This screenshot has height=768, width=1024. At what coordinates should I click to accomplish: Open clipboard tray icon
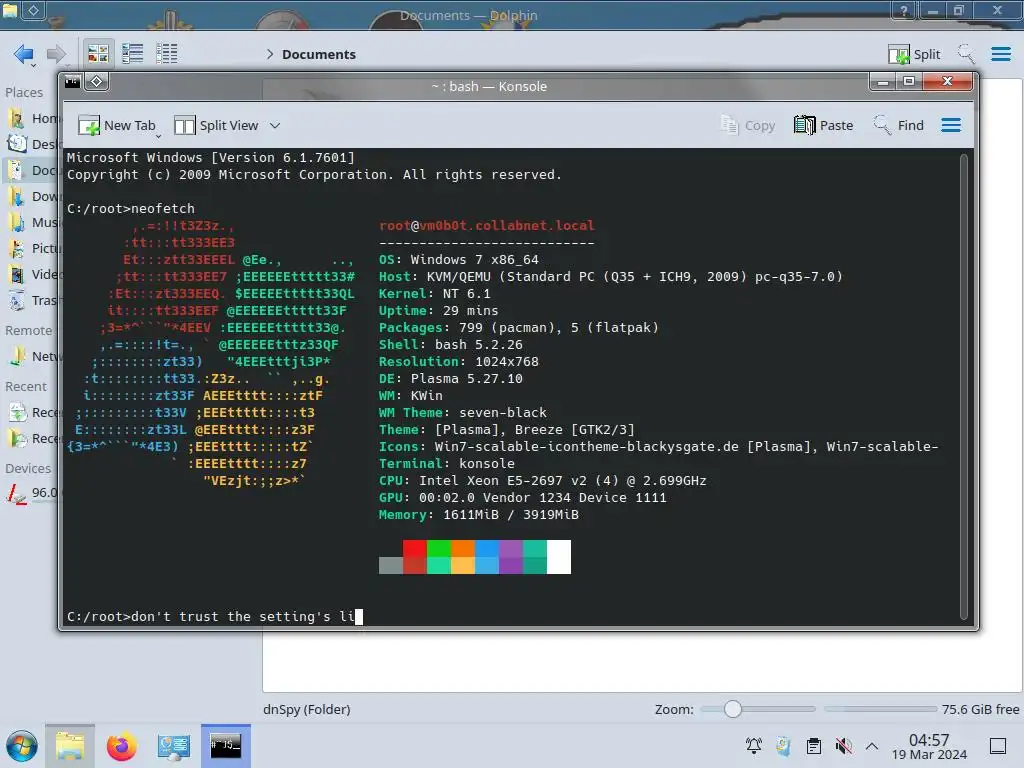coord(814,746)
